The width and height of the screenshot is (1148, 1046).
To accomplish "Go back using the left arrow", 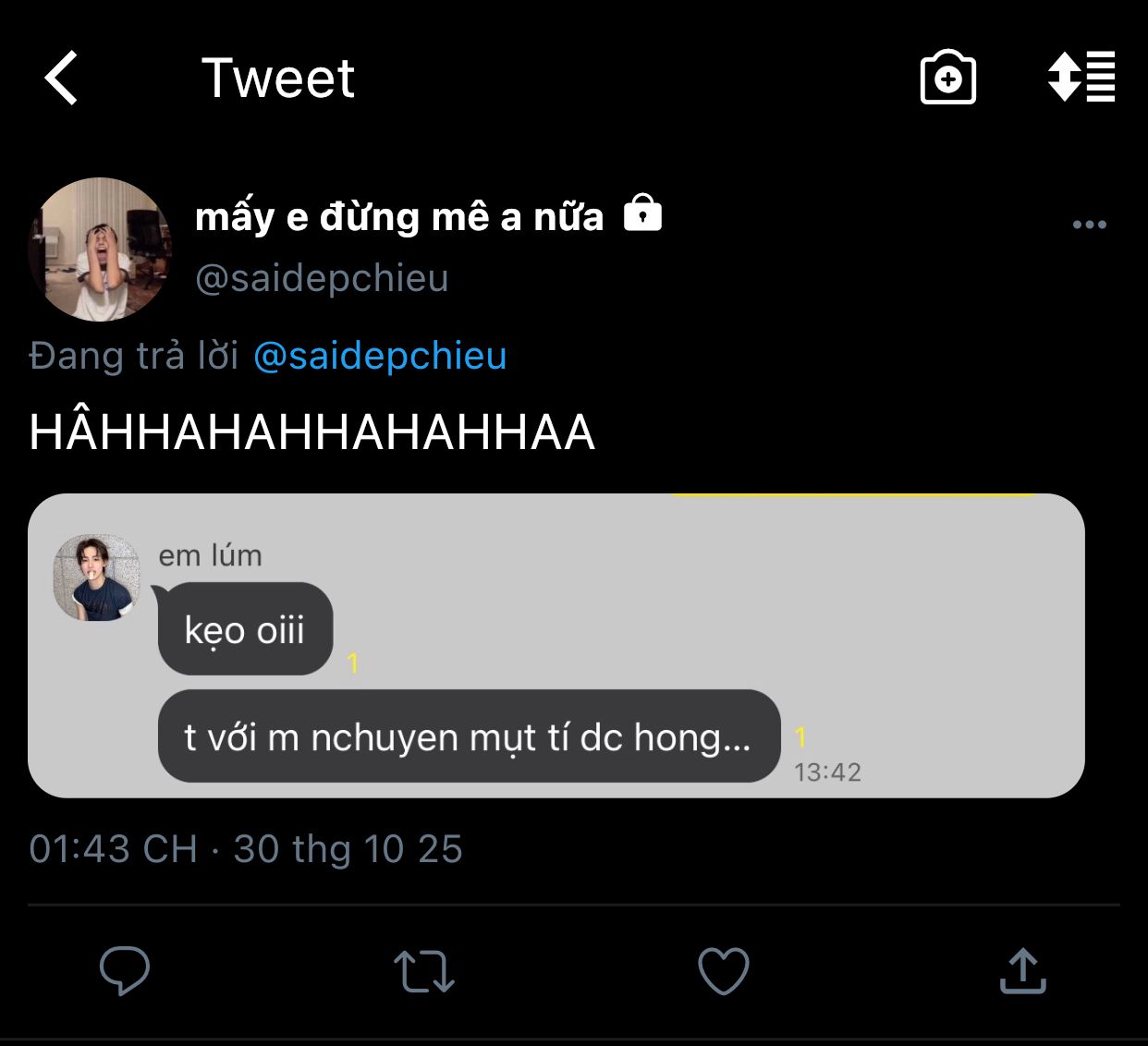I will point(62,78).
